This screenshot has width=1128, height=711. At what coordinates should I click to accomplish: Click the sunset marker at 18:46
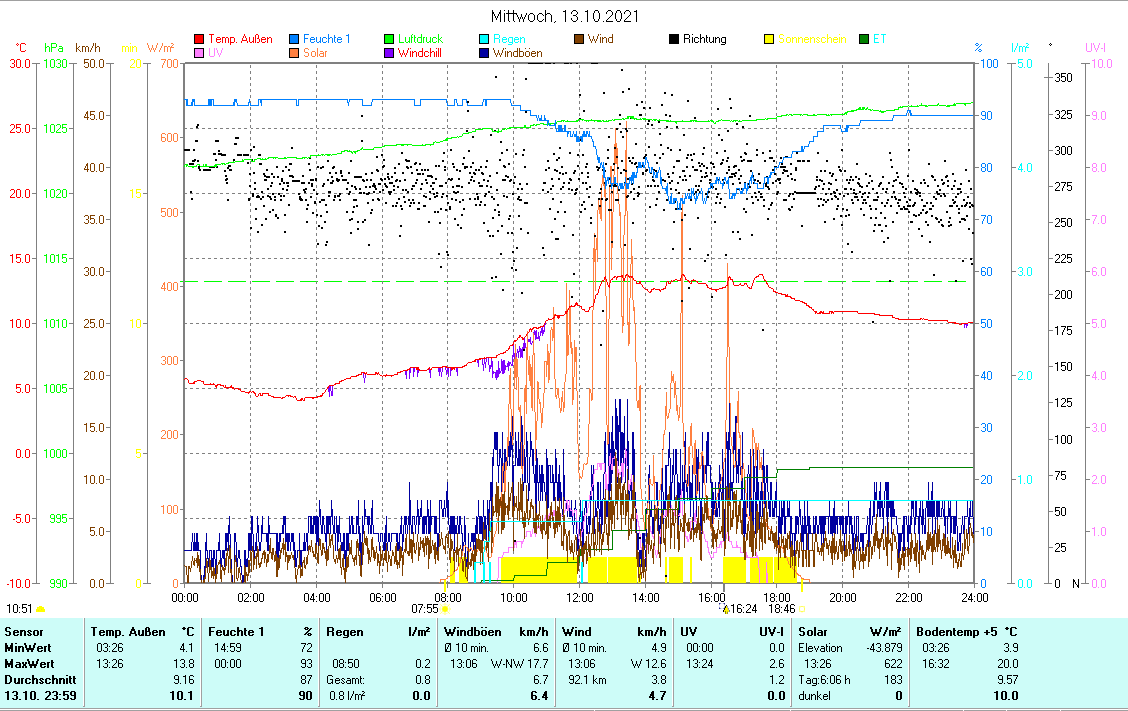coord(802,608)
